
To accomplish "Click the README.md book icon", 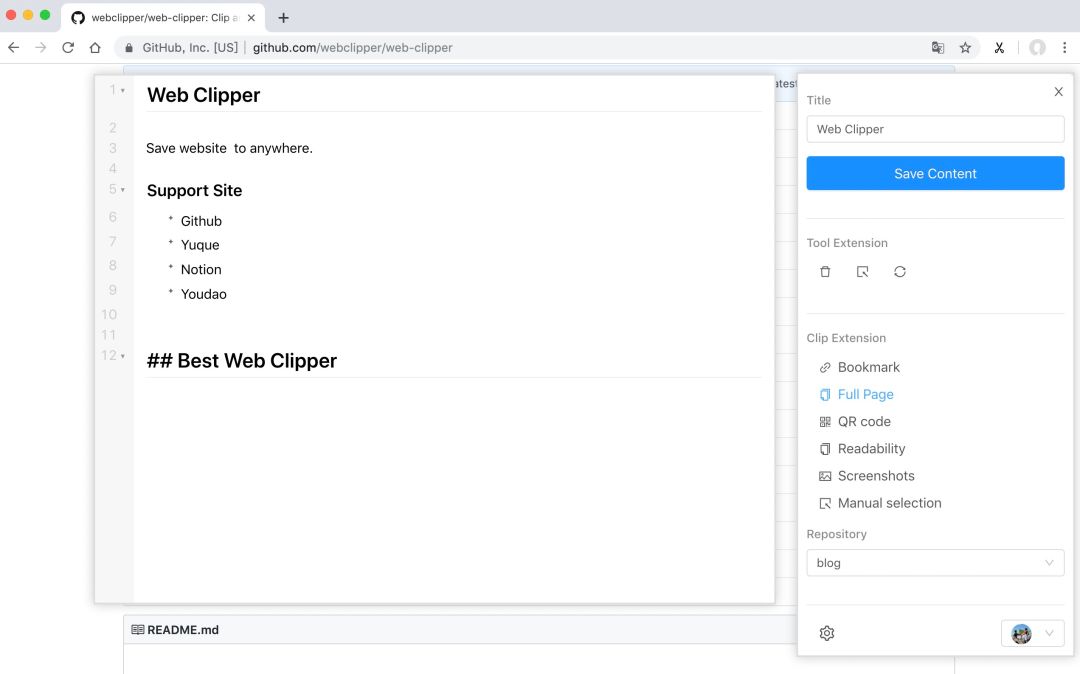I will point(138,630).
